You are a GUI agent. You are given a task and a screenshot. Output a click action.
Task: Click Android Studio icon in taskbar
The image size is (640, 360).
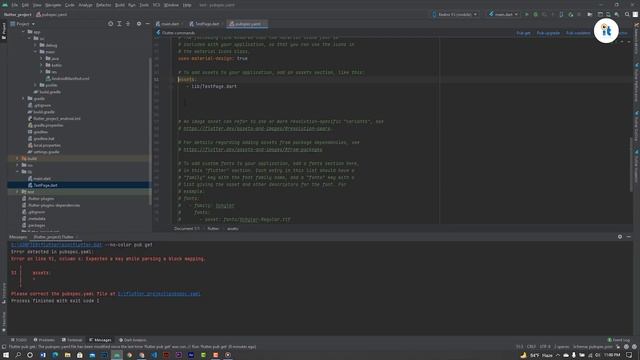117,355
